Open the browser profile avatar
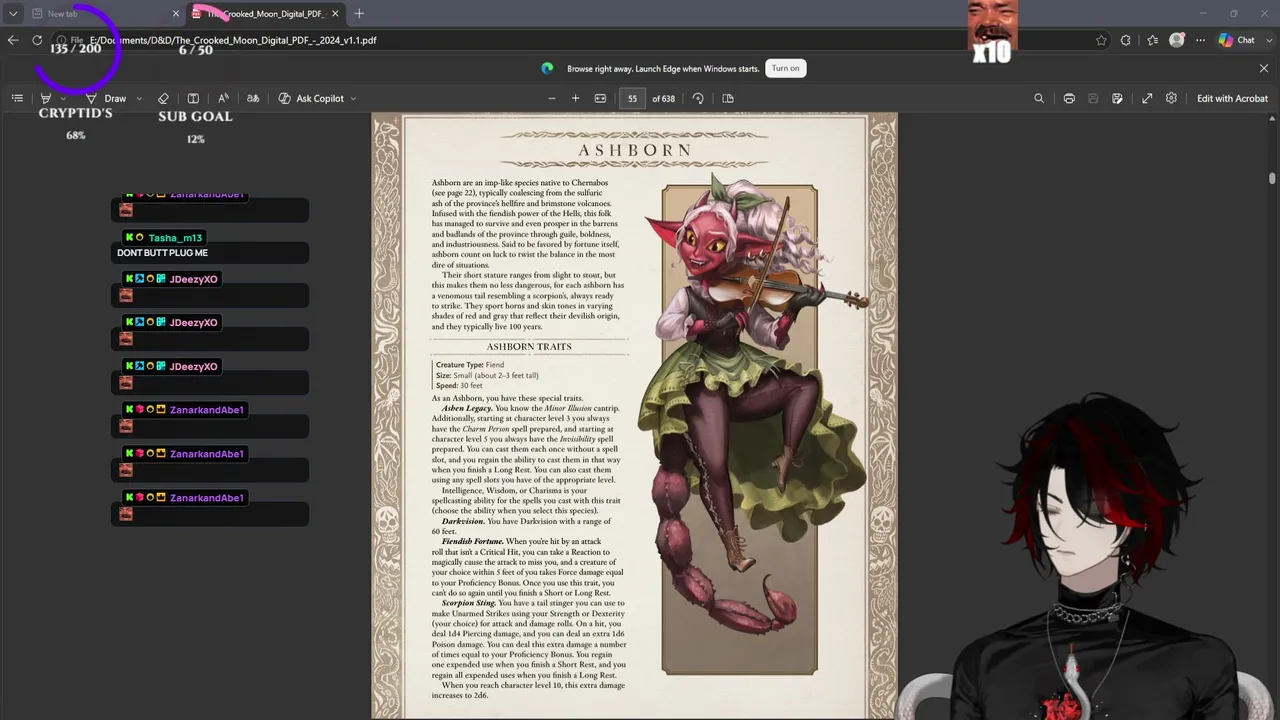Image resolution: width=1280 pixels, height=720 pixels. point(1177,40)
